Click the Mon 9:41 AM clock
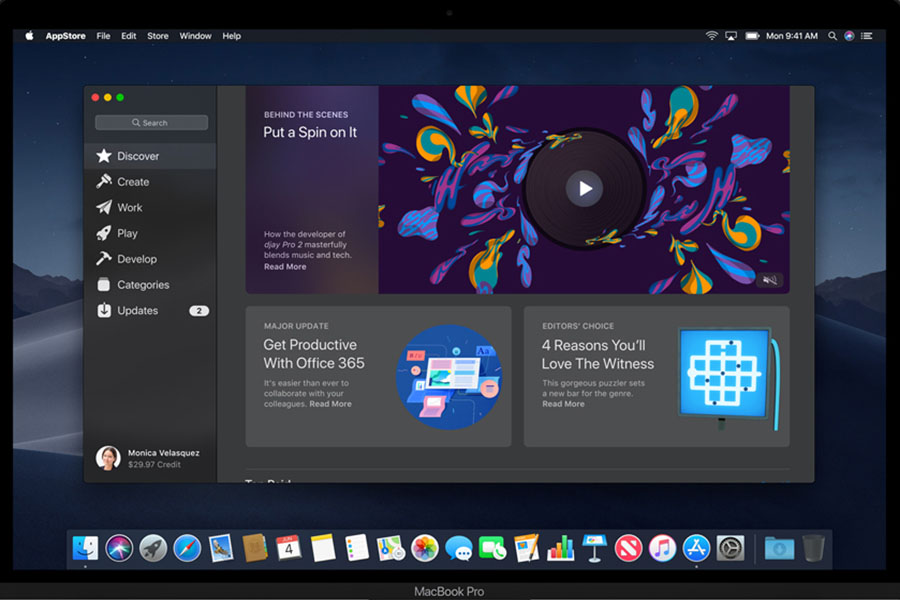The image size is (900, 600). pyautogui.click(x=792, y=36)
